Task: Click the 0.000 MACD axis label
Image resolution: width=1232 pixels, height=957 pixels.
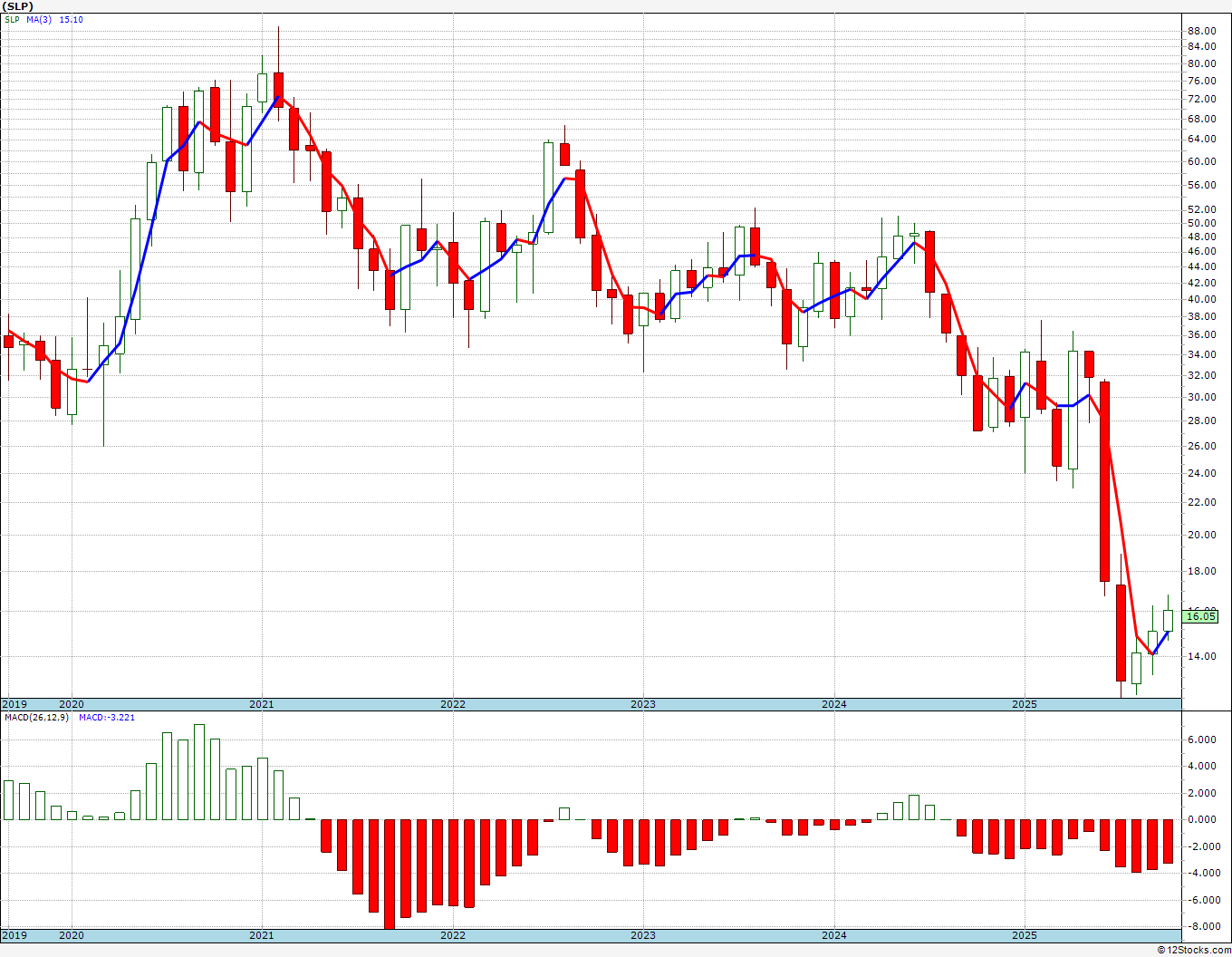Action: coord(1201,819)
